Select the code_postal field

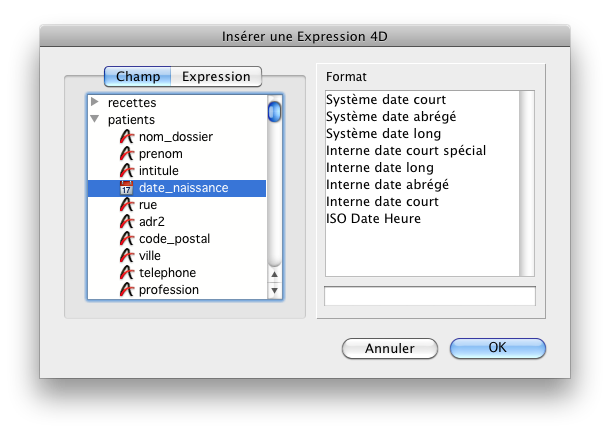(x=177, y=238)
